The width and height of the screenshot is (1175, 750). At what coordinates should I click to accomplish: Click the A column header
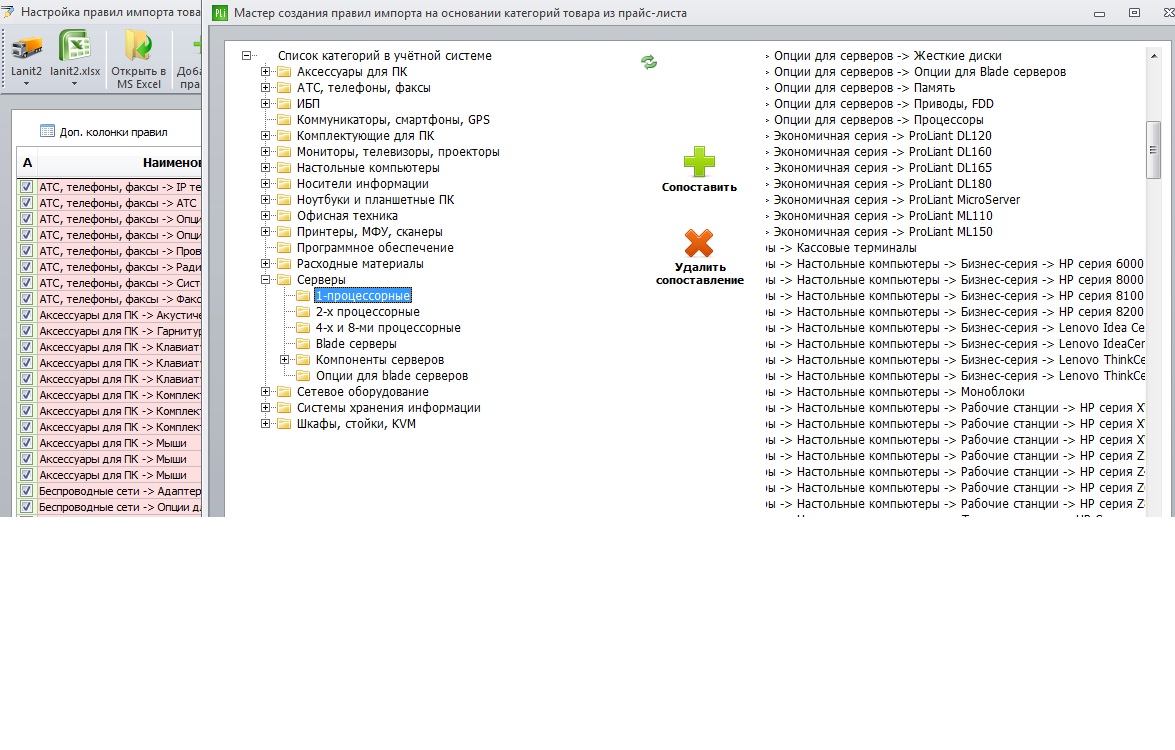(x=27, y=163)
